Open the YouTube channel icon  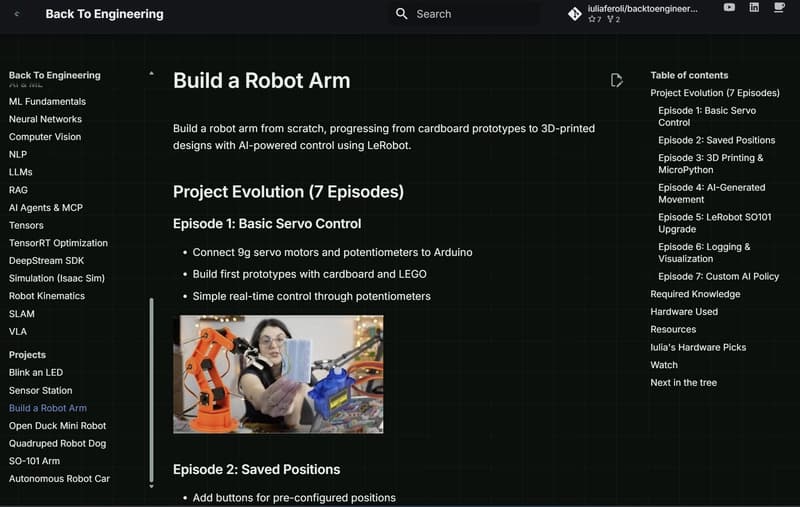point(729,7)
